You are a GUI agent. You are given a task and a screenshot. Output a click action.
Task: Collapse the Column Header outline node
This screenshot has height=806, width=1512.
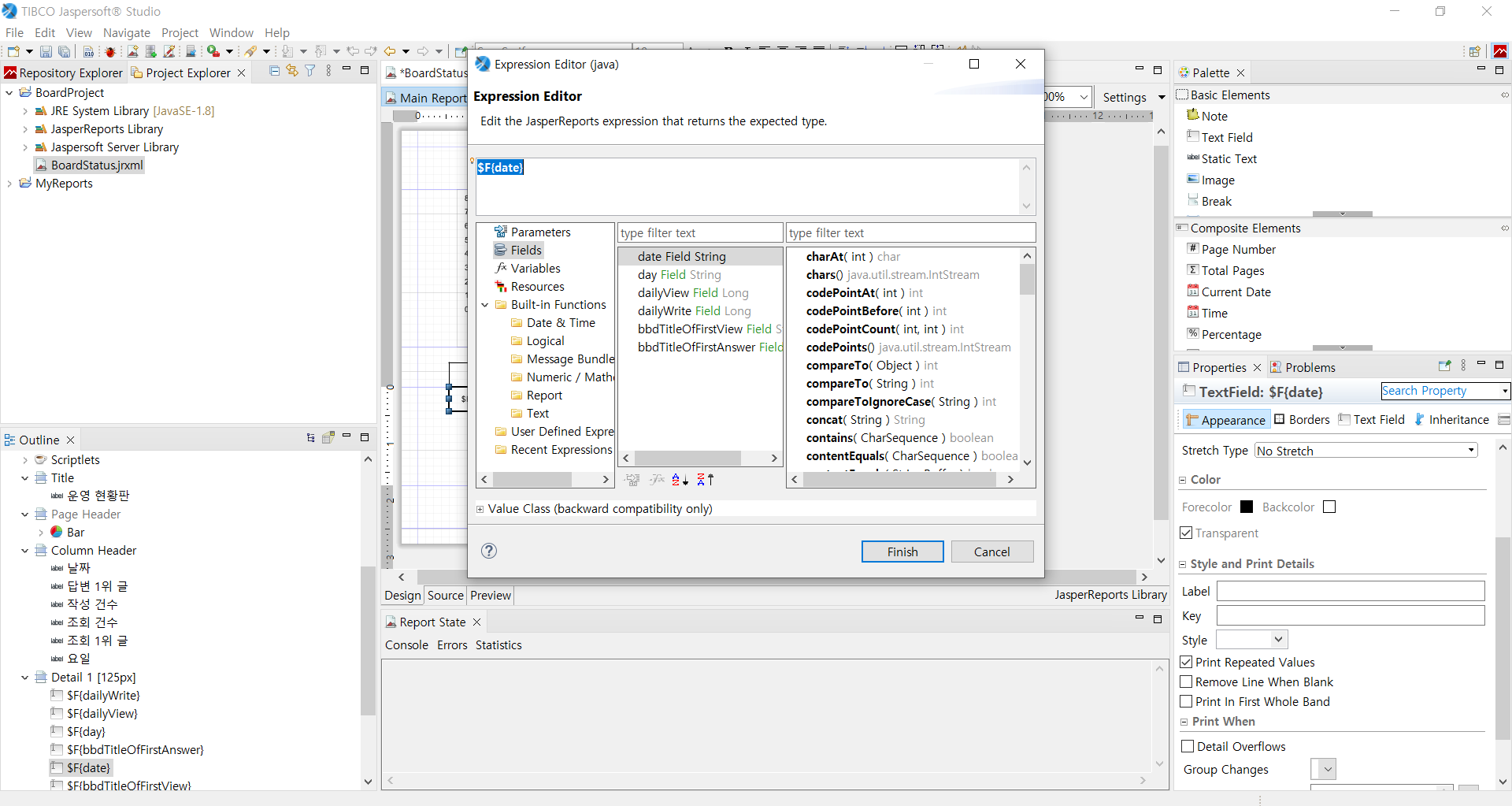(25, 551)
